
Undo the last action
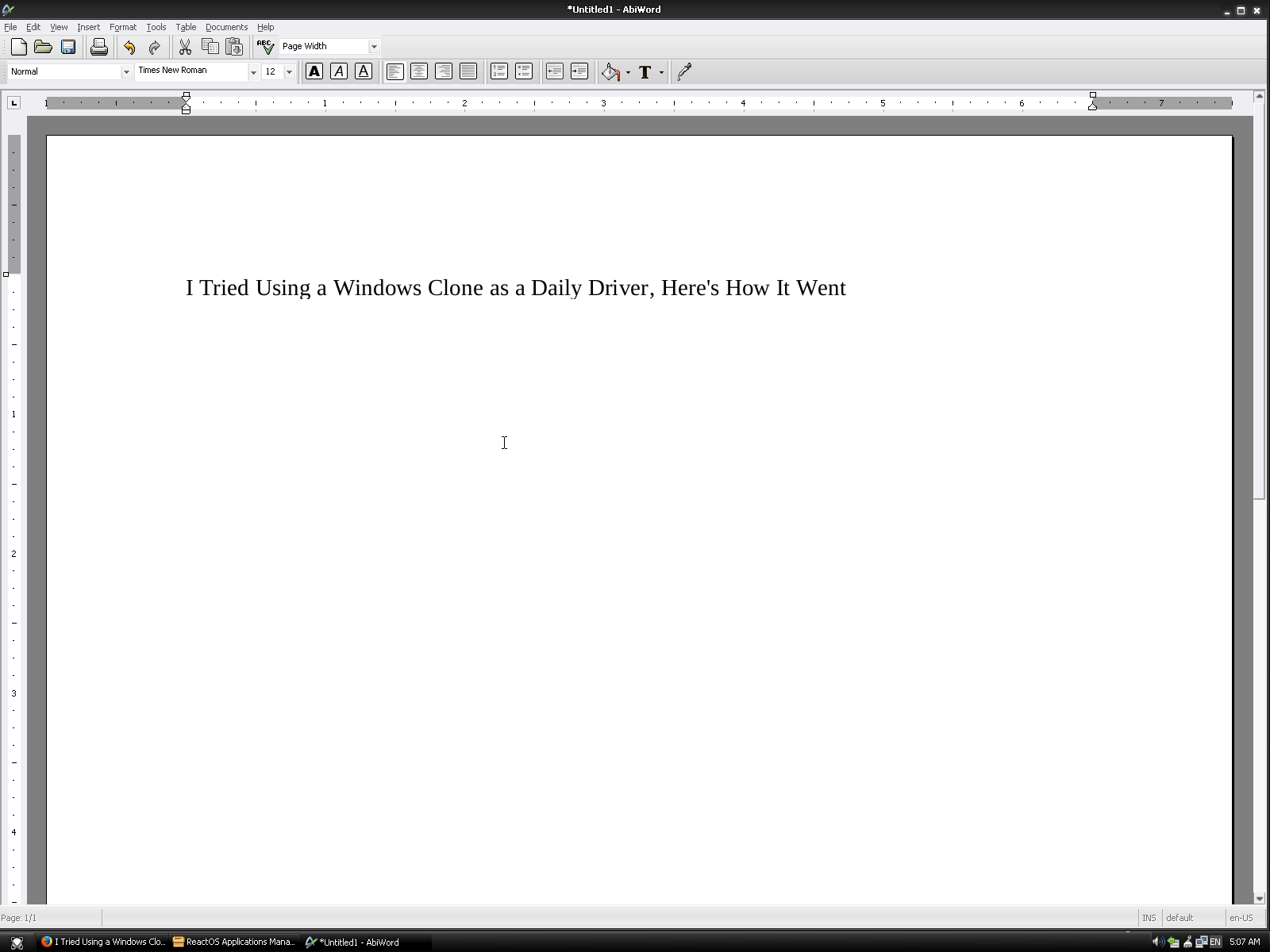tap(129, 47)
